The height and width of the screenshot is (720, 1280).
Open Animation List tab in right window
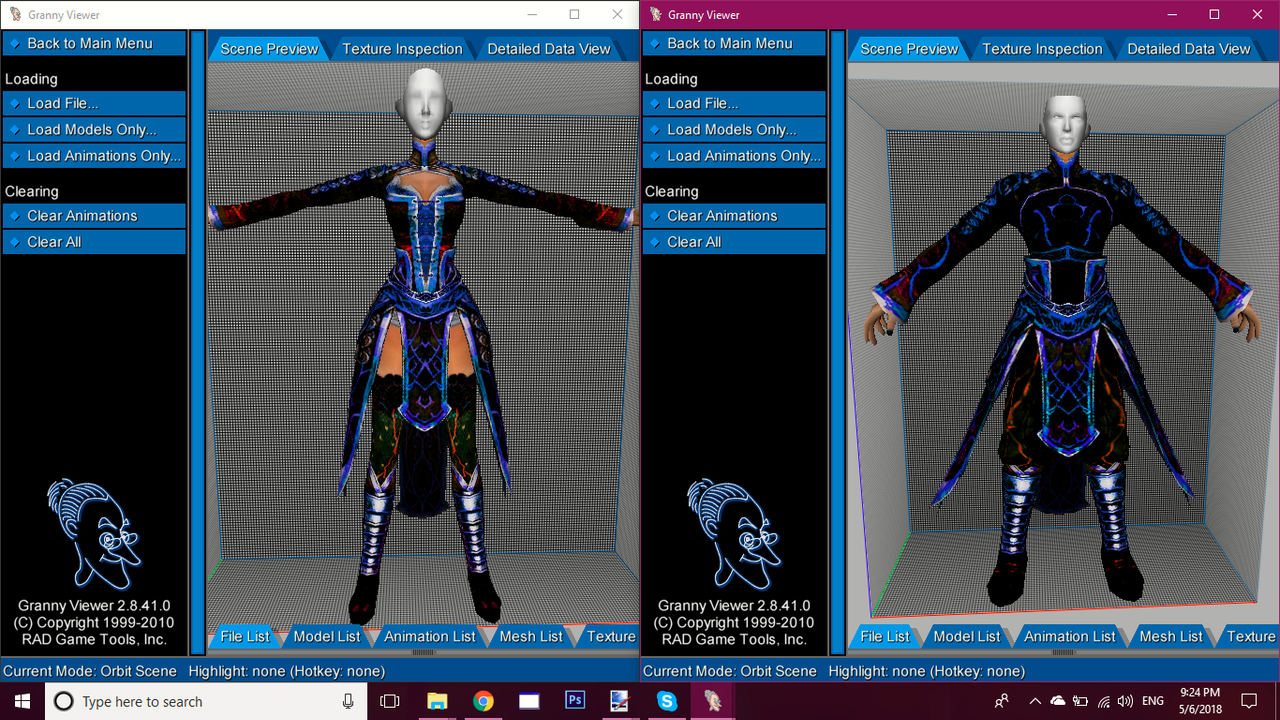[1070, 636]
